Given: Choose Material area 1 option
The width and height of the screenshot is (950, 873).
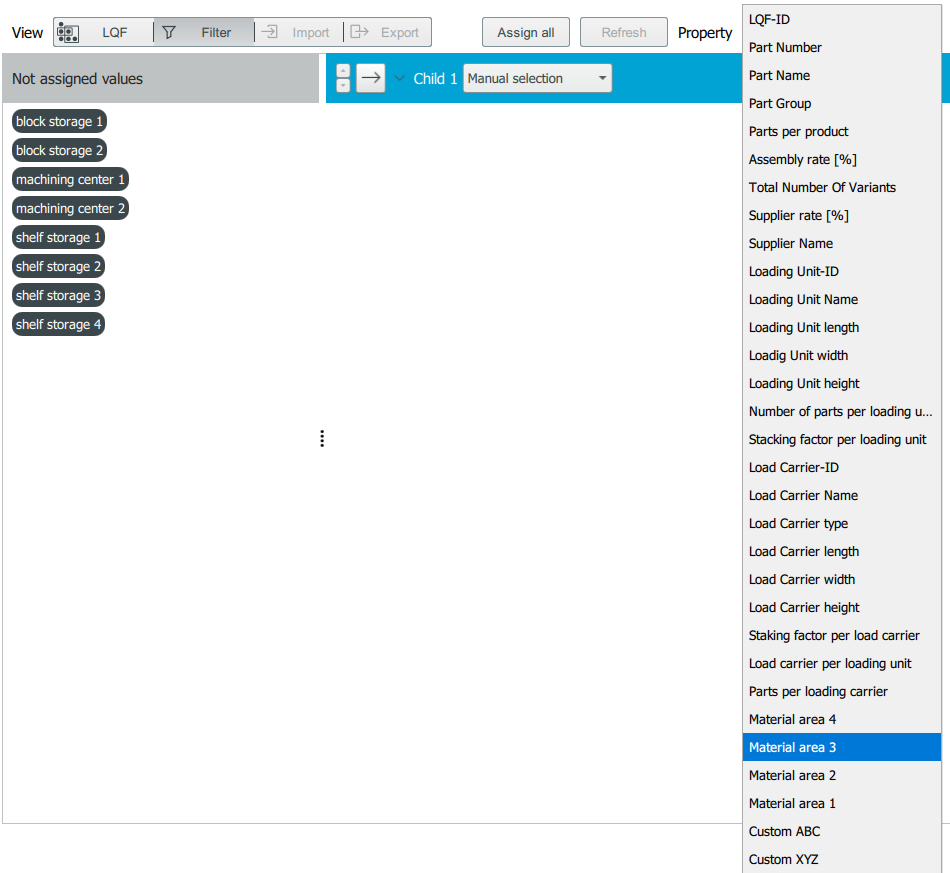Looking at the screenshot, I should point(842,803).
